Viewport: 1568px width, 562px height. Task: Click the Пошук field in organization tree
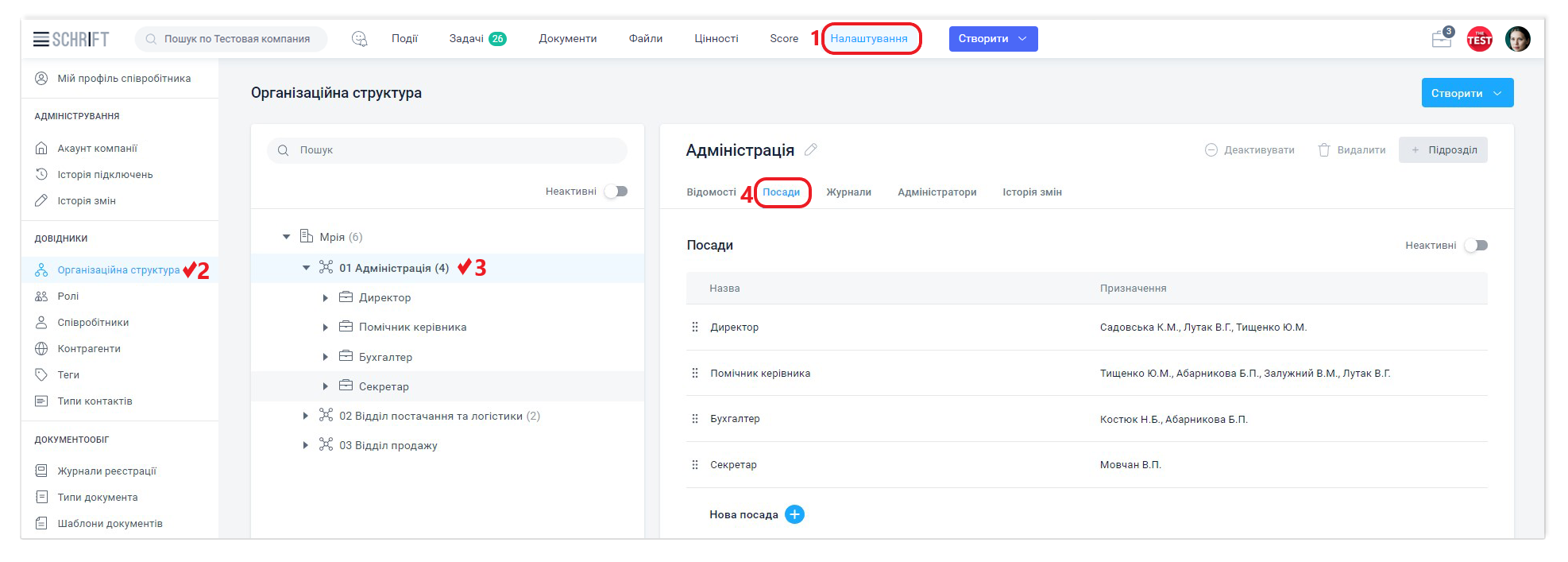447,150
